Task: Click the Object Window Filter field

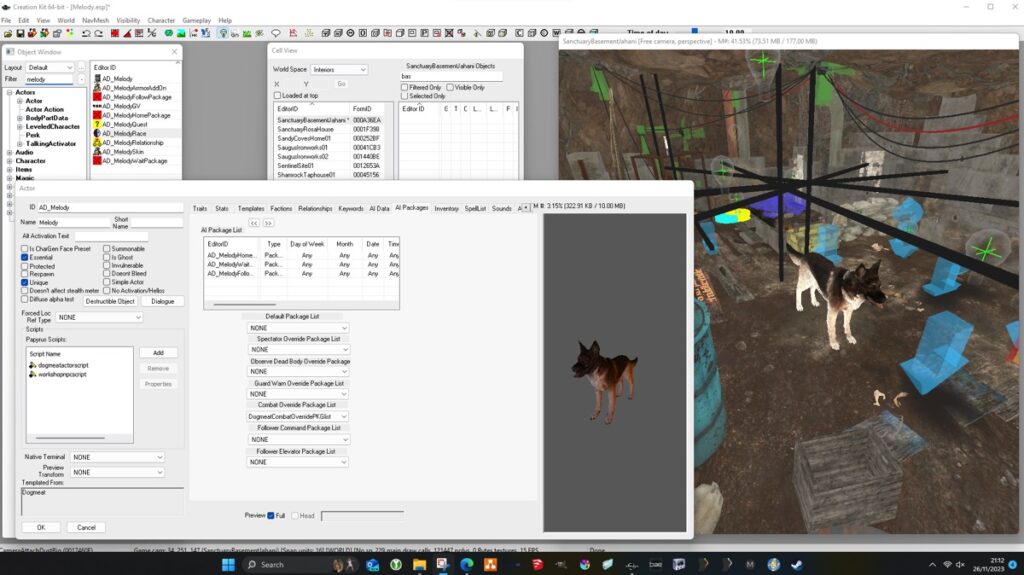Action: [x=49, y=79]
